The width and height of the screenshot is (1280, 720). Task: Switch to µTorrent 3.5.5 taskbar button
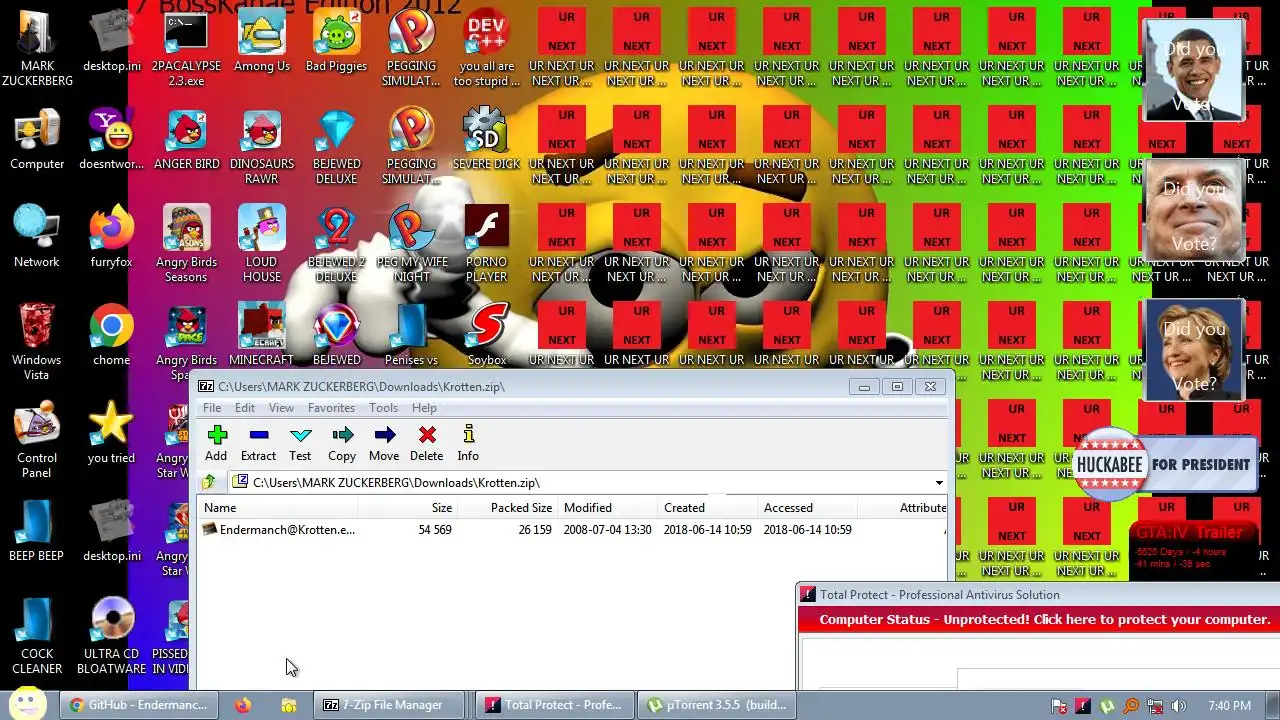click(718, 705)
